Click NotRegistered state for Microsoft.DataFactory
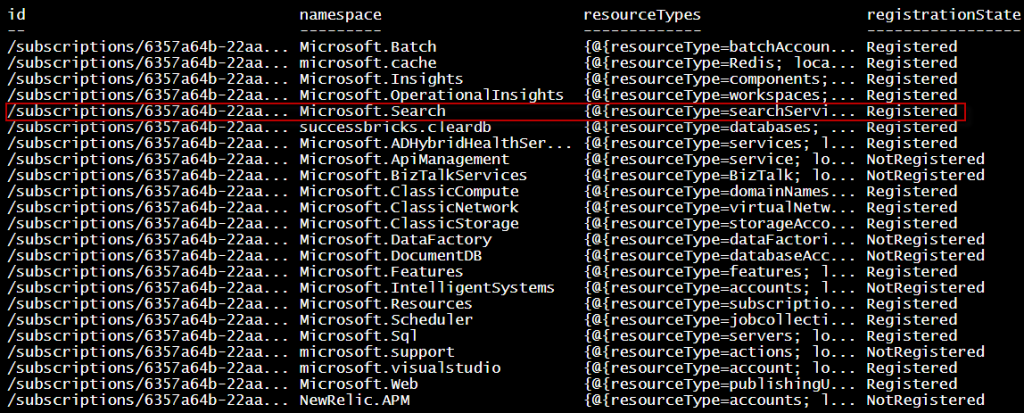This screenshot has height=413, width=1024. click(925, 239)
